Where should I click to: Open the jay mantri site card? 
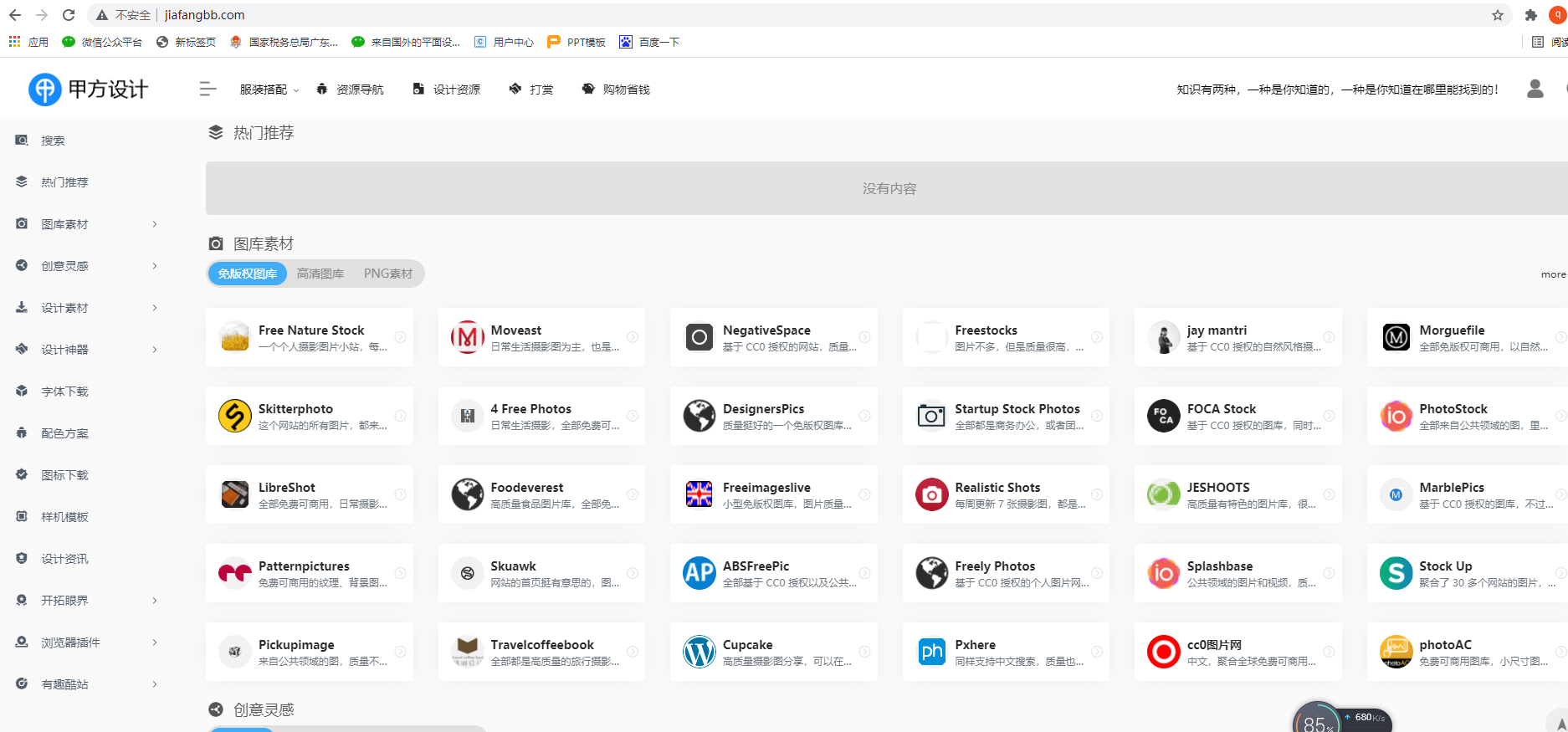pos(1238,337)
